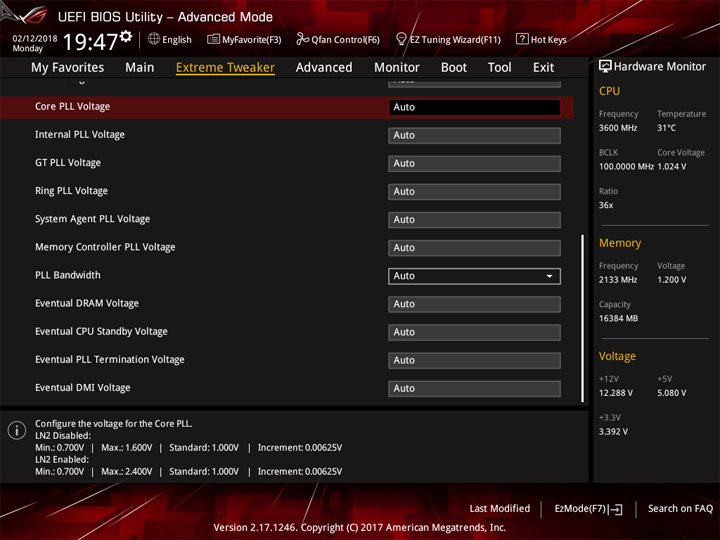Image resolution: width=720 pixels, height=540 pixels.
Task: Go to the Monitor tab
Action: 397,68
